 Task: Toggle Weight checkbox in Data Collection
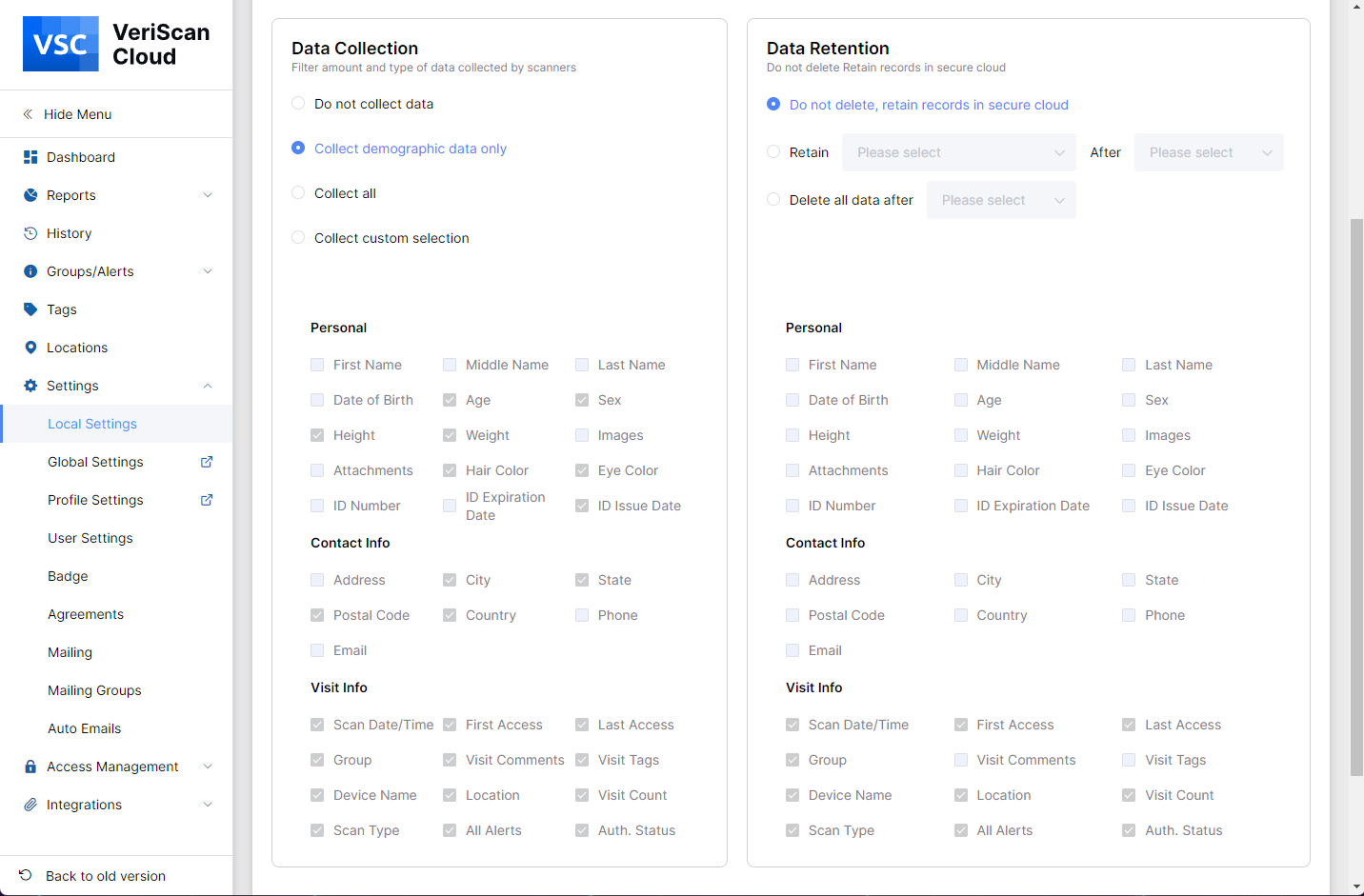[450, 435]
